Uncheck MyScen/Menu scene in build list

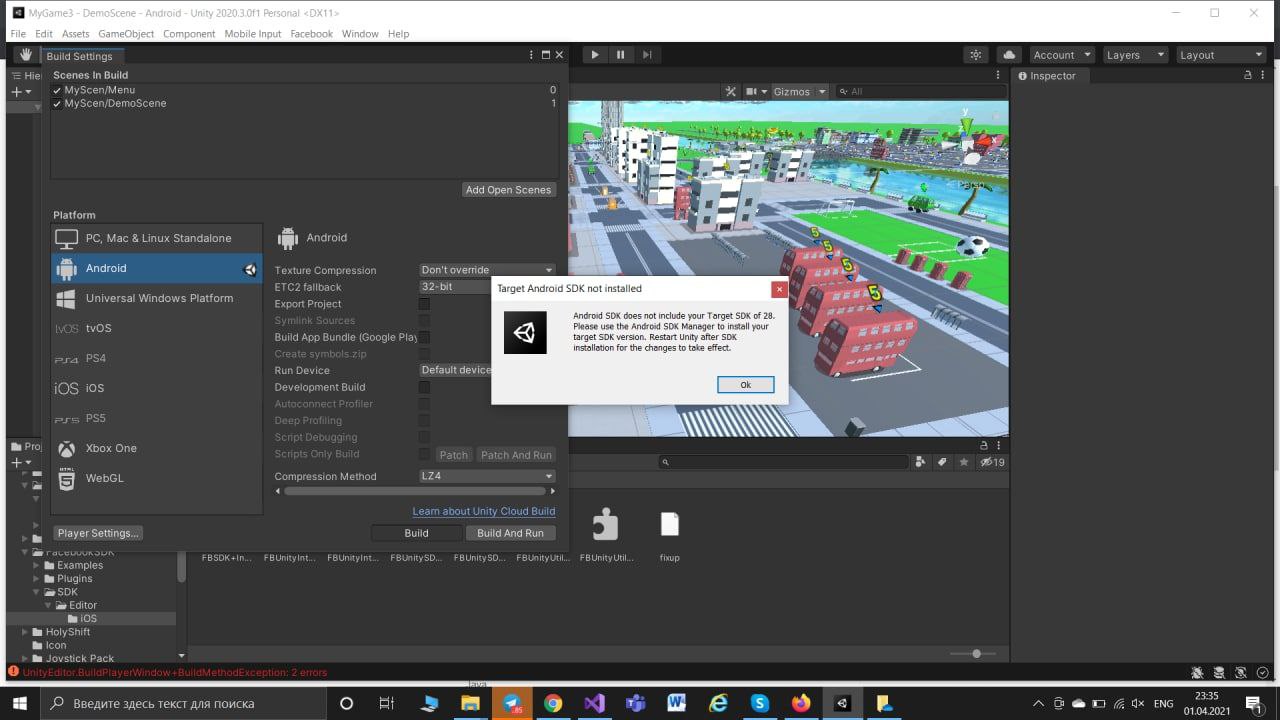coord(57,90)
